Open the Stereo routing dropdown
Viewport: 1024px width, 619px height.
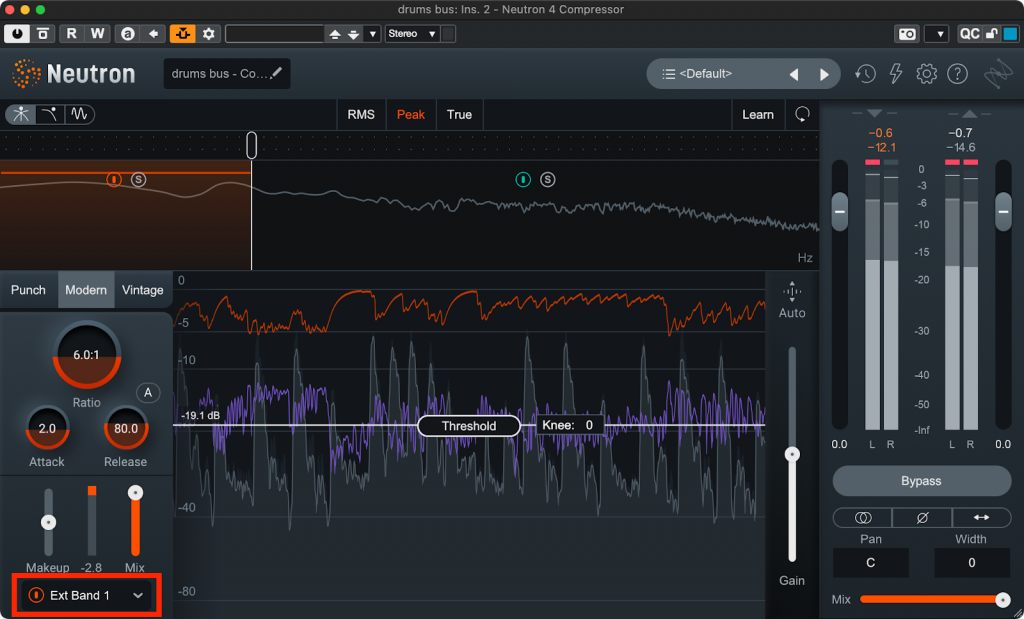[x=413, y=34]
